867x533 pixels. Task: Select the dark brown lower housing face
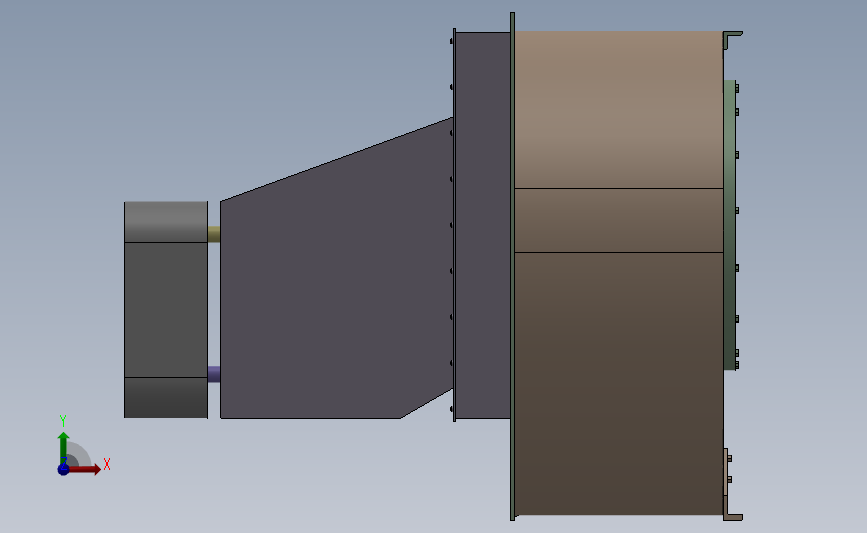(x=619, y=384)
